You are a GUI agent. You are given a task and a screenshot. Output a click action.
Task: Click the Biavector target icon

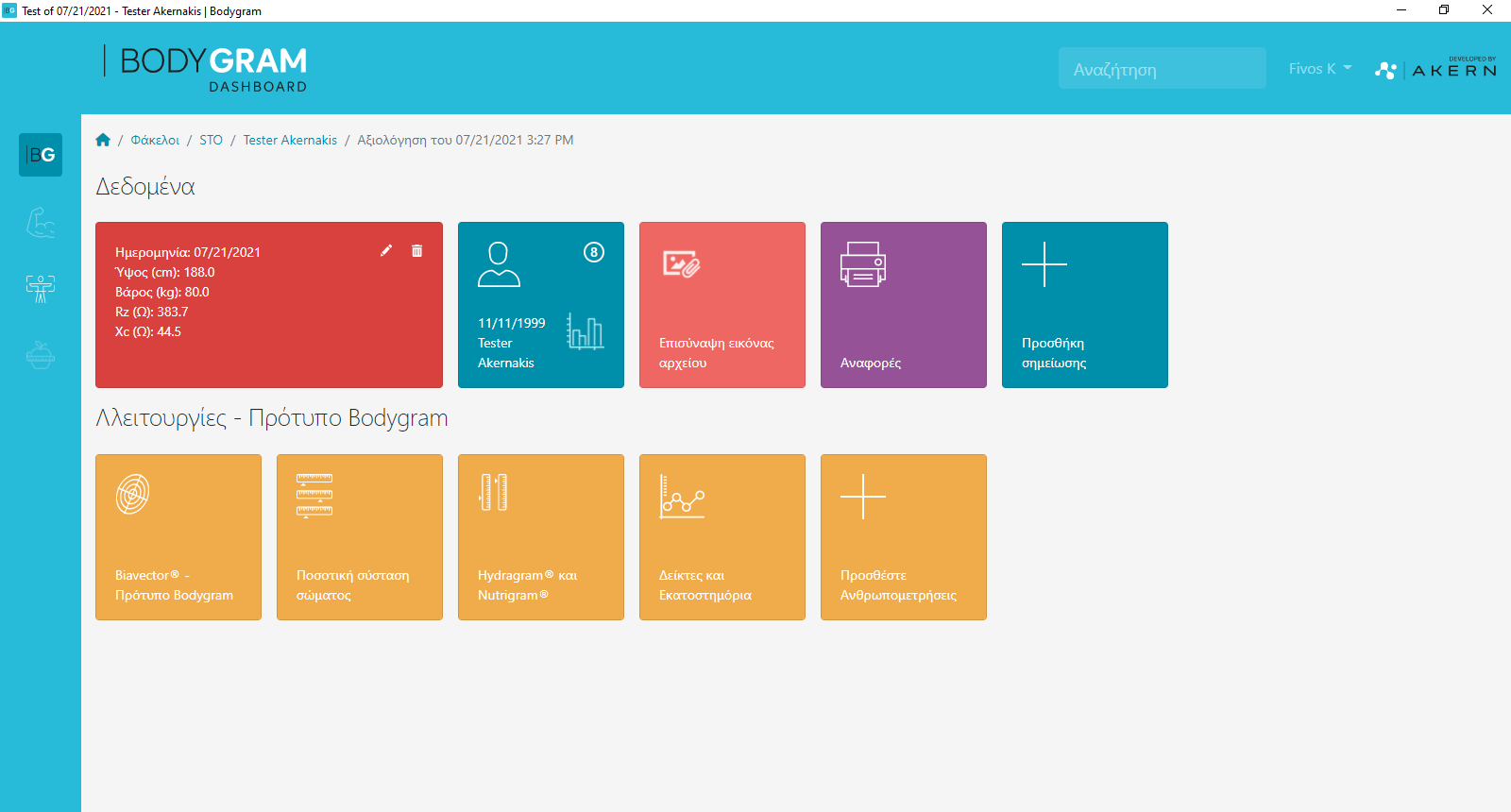coord(133,494)
